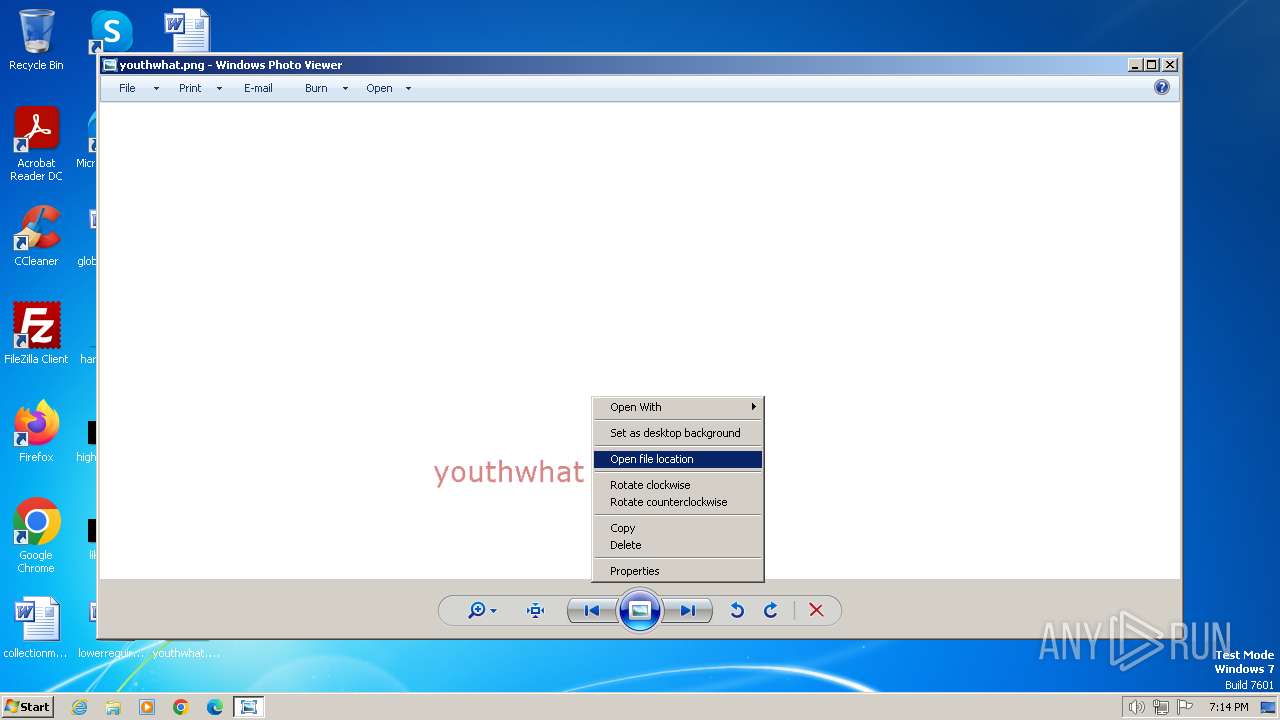Open Windows Explorer from the taskbar
This screenshot has height=720, width=1280.
click(113, 707)
